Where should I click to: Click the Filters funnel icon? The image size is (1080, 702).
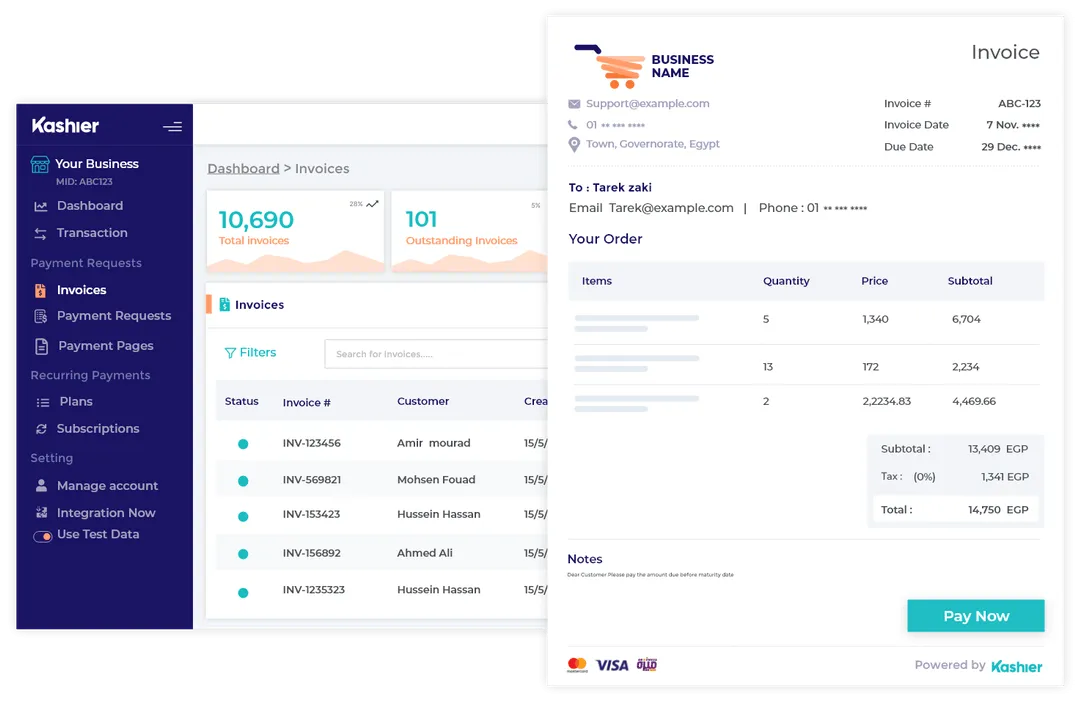tap(230, 353)
